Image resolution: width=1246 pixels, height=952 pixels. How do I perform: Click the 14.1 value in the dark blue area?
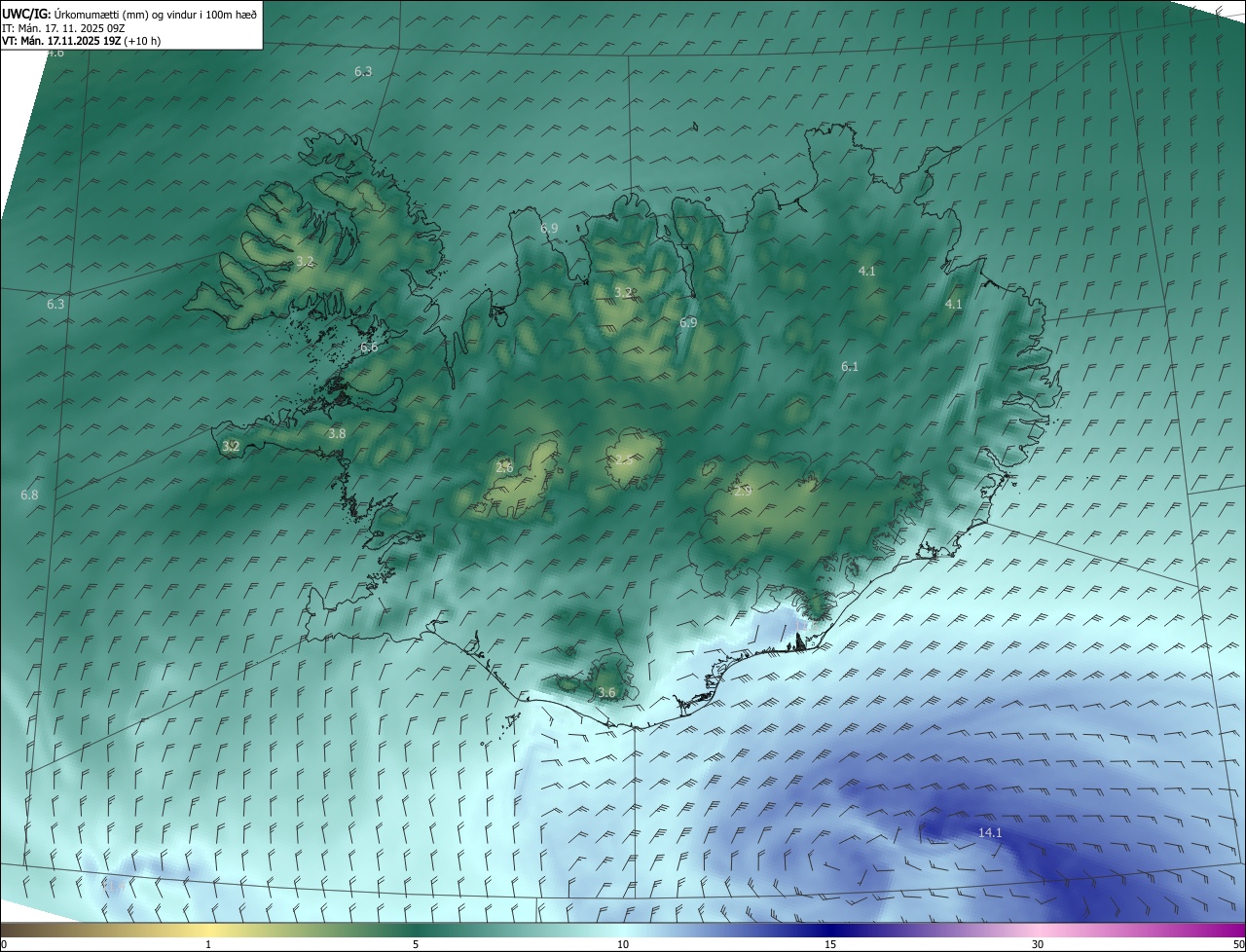[x=990, y=832]
